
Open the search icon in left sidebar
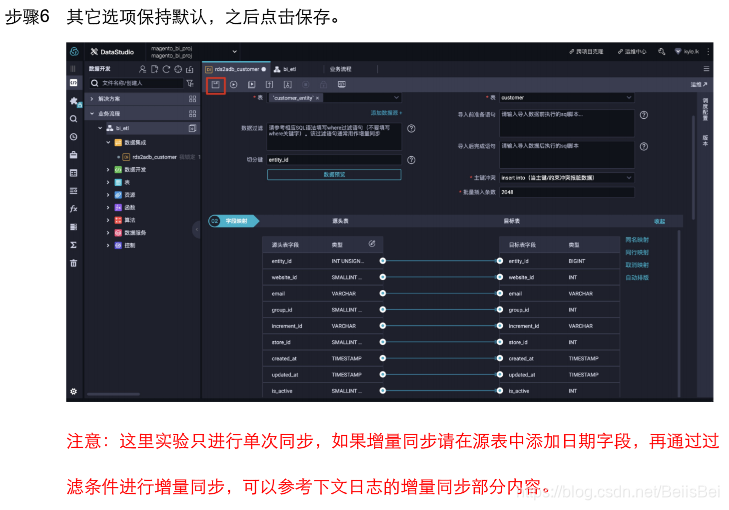[x=73, y=119]
